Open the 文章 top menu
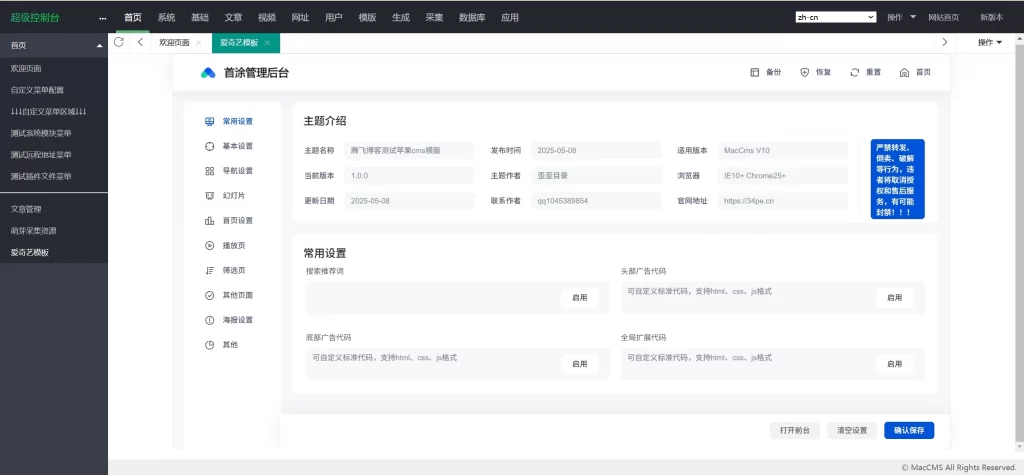This screenshot has height=475, width=1024. (233, 18)
